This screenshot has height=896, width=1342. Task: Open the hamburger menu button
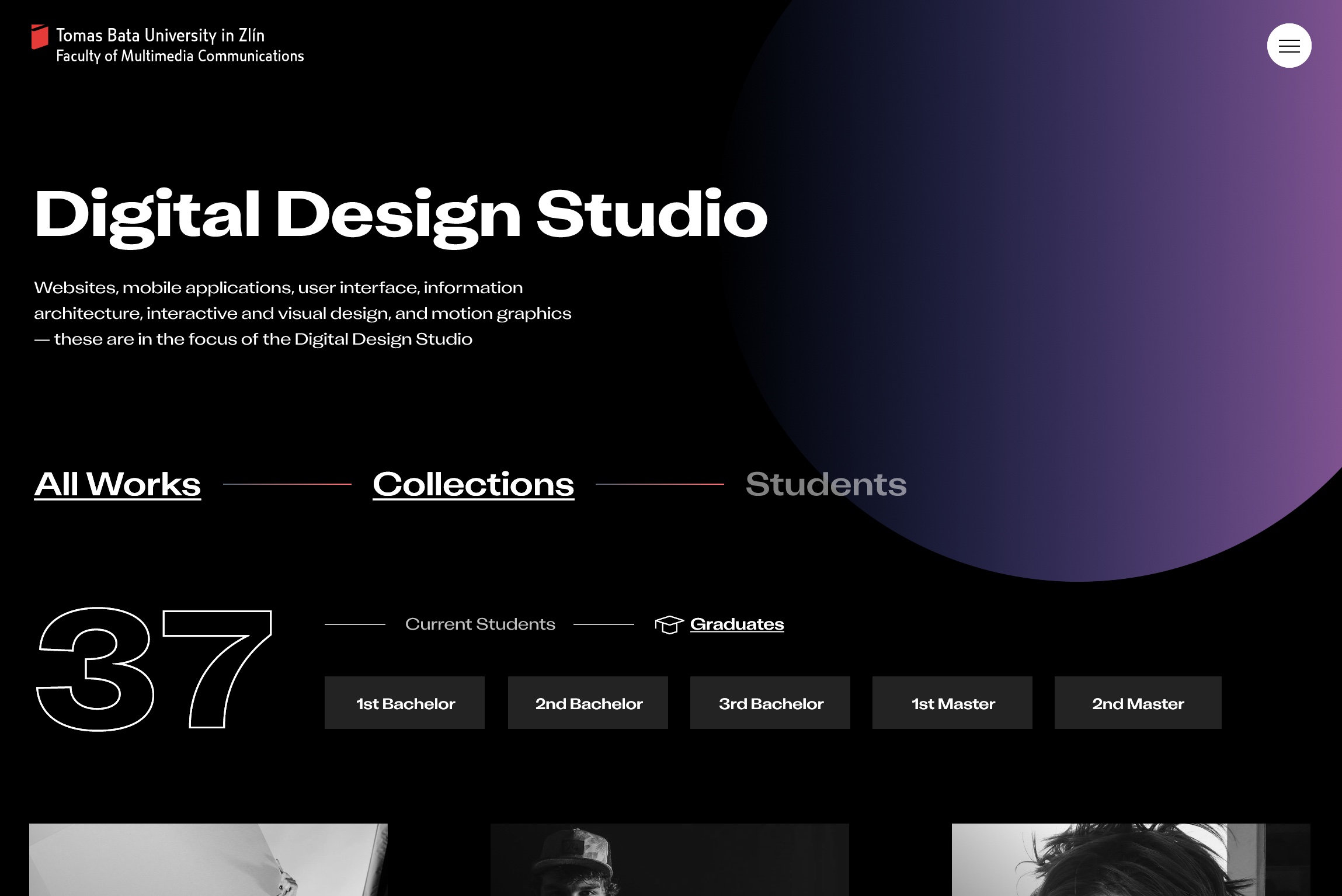pyautogui.click(x=1289, y=46)
